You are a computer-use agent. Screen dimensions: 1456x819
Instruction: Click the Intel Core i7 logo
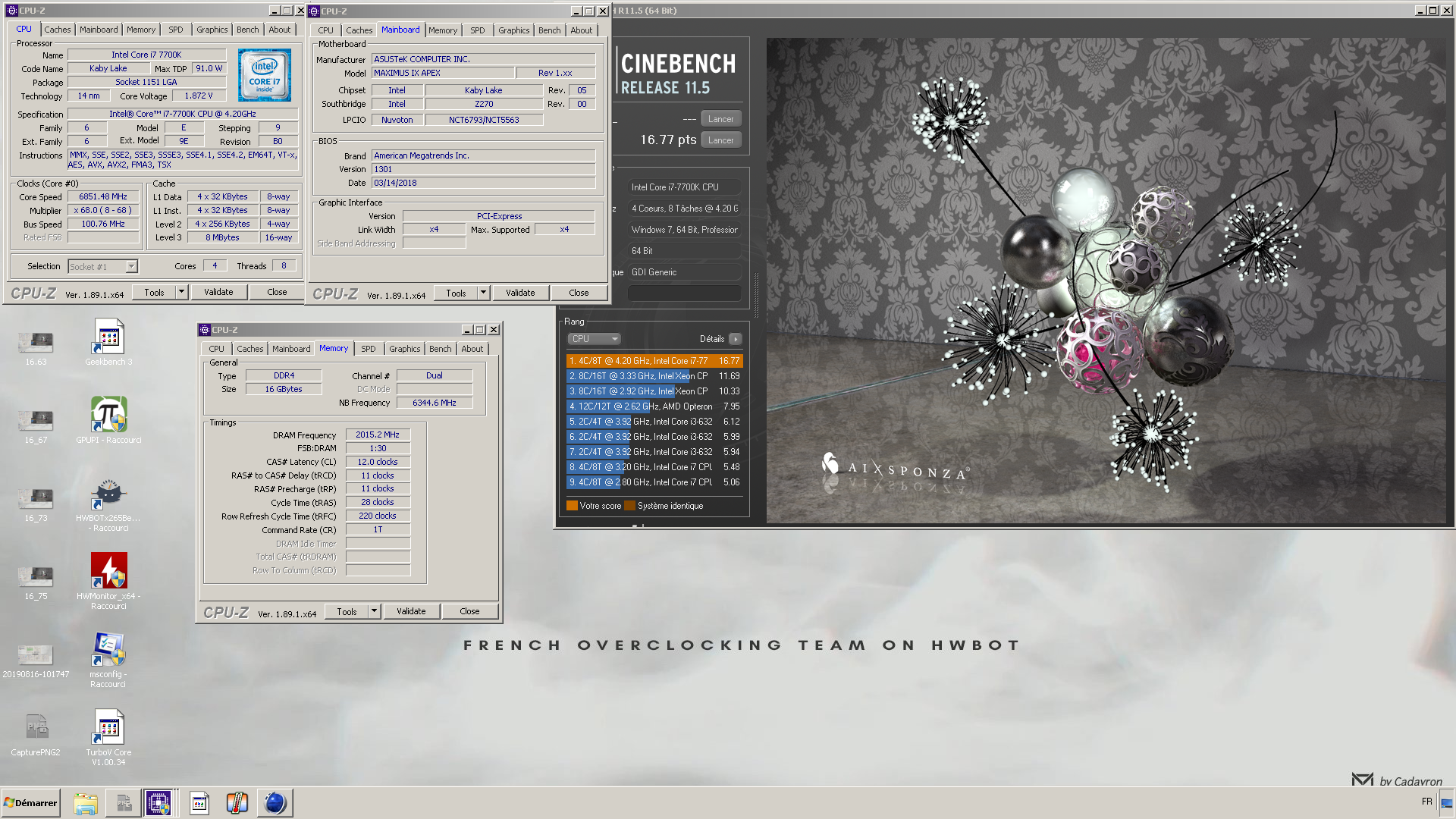[265, 76]
